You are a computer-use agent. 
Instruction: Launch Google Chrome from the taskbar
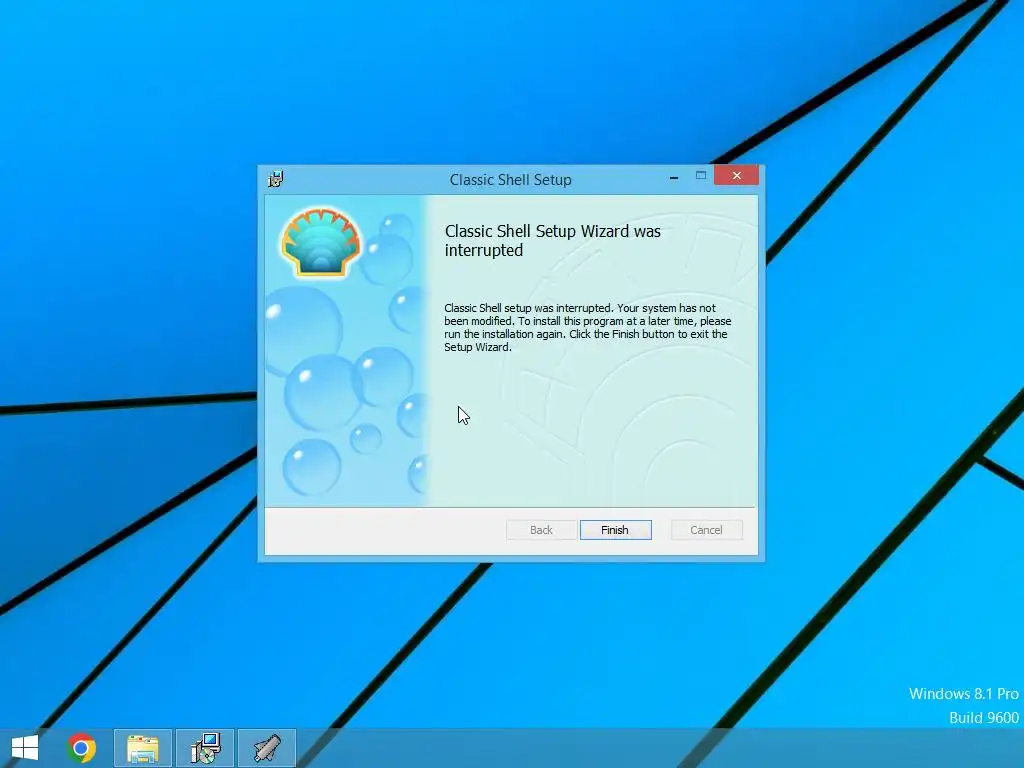(81, 748)
